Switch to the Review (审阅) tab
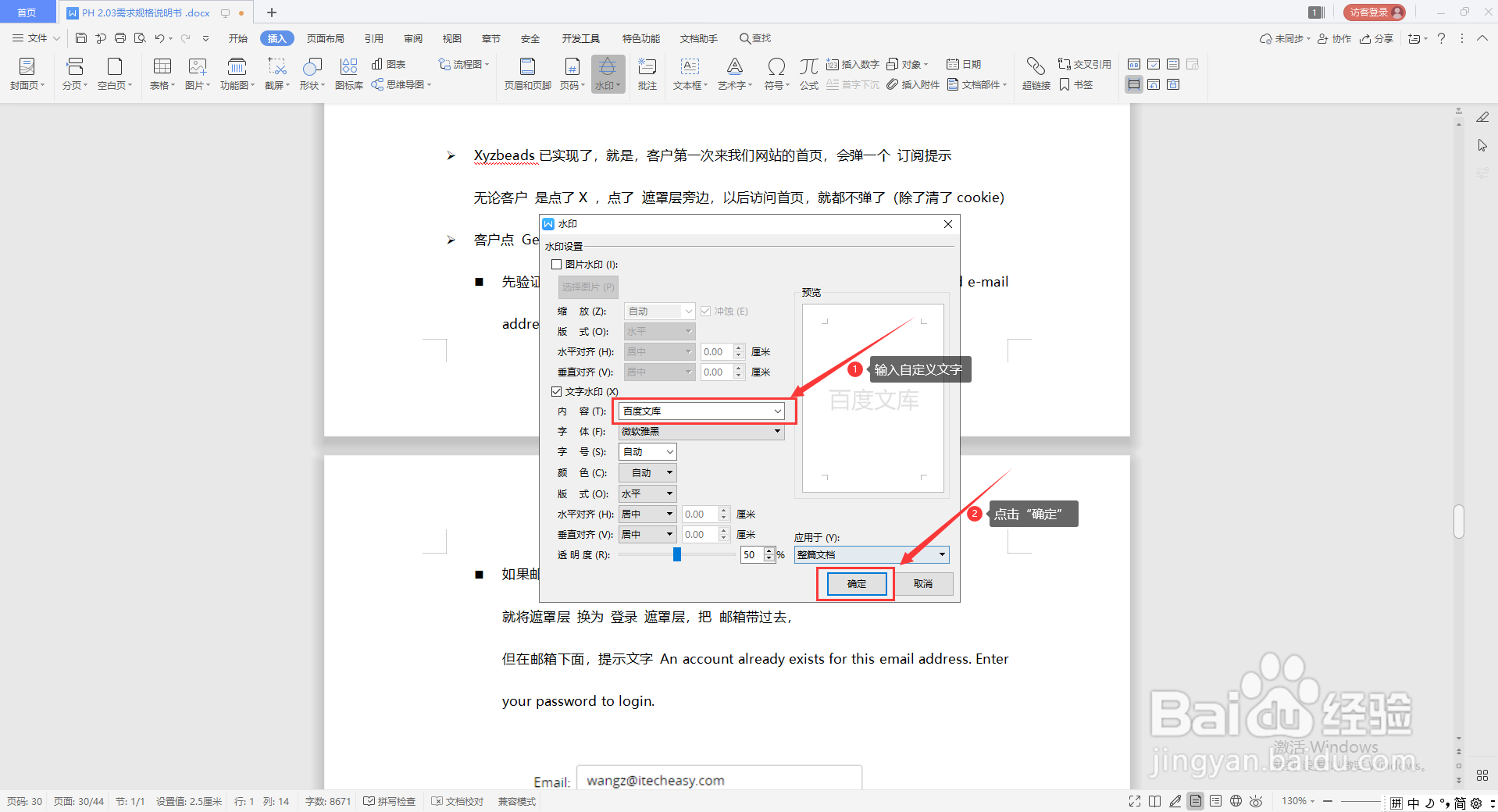The height and width of the screenshot is (812, 1498). 413,38
